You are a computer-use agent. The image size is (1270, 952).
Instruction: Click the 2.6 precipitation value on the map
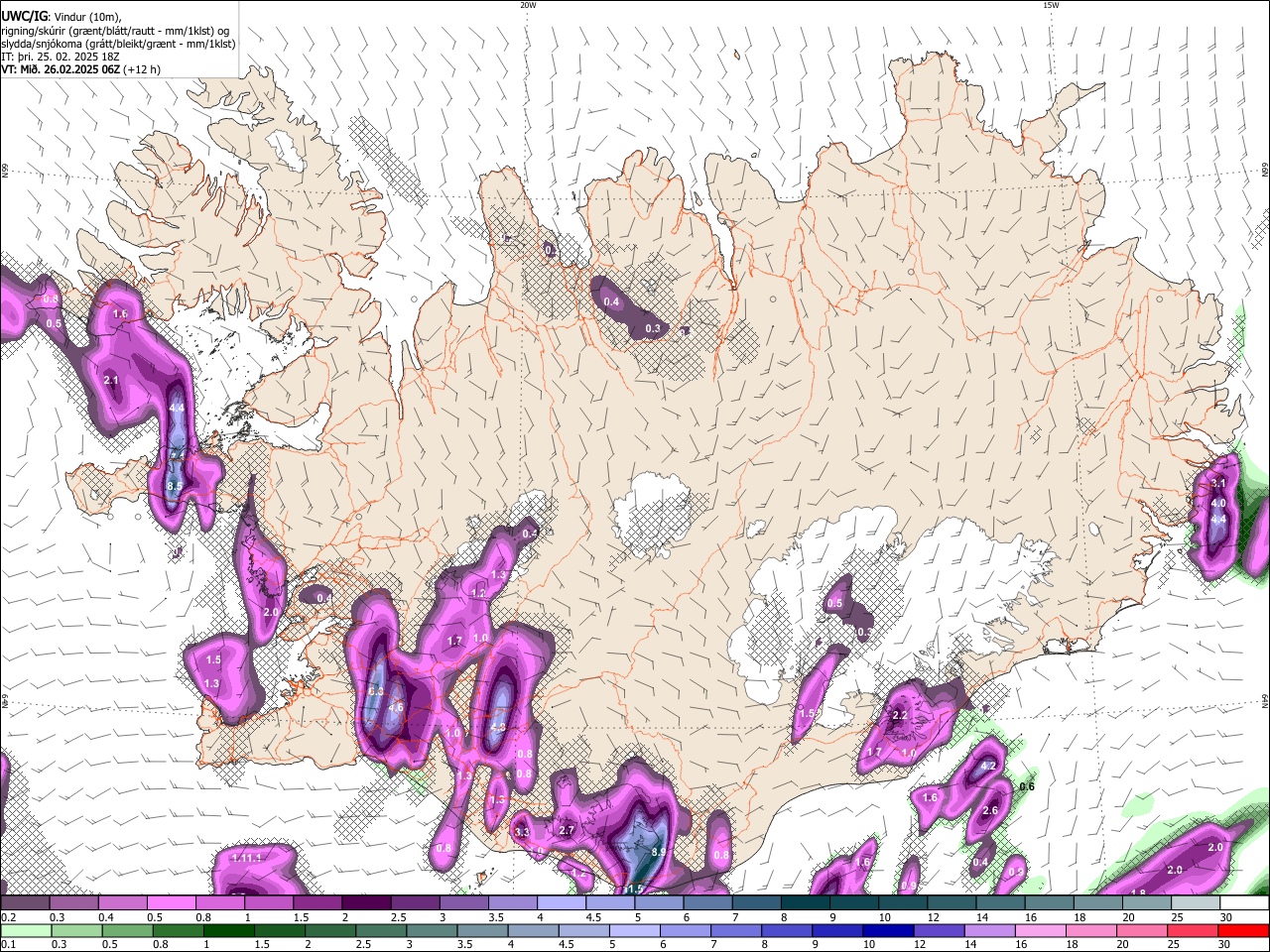pyautogui.click(x=990, y=810)
